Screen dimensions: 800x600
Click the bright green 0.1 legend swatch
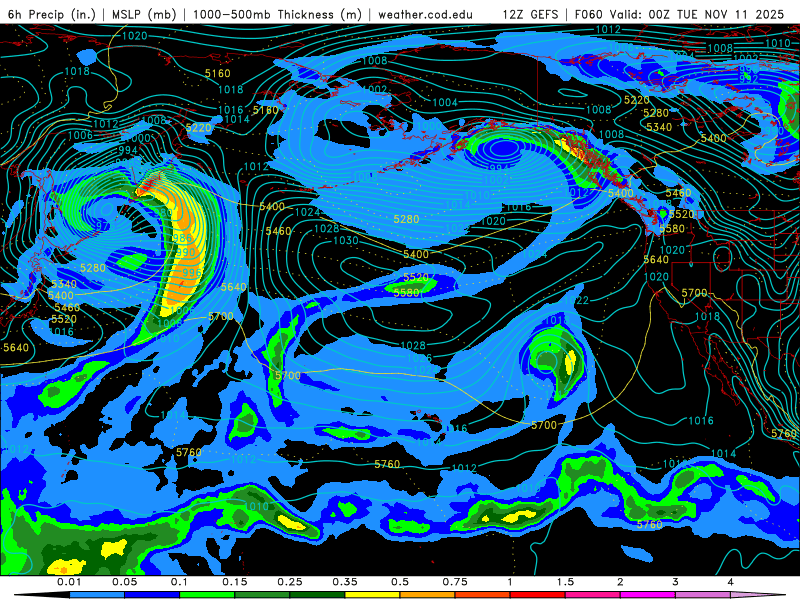click(x=207, y=595)
